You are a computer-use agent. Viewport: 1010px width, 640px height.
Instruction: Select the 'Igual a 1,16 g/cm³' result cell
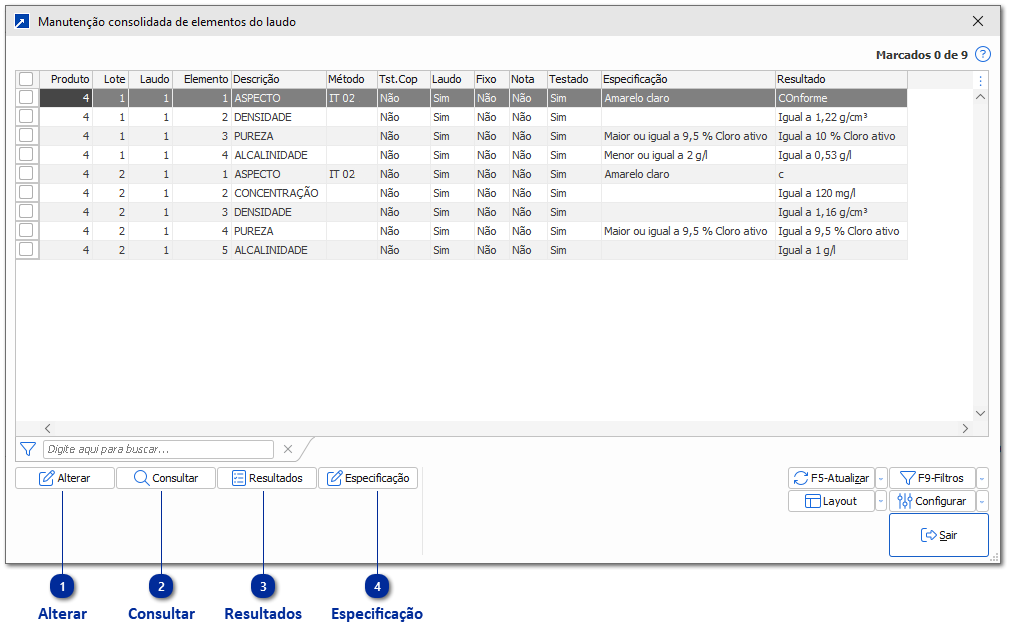tap(841, 212)
